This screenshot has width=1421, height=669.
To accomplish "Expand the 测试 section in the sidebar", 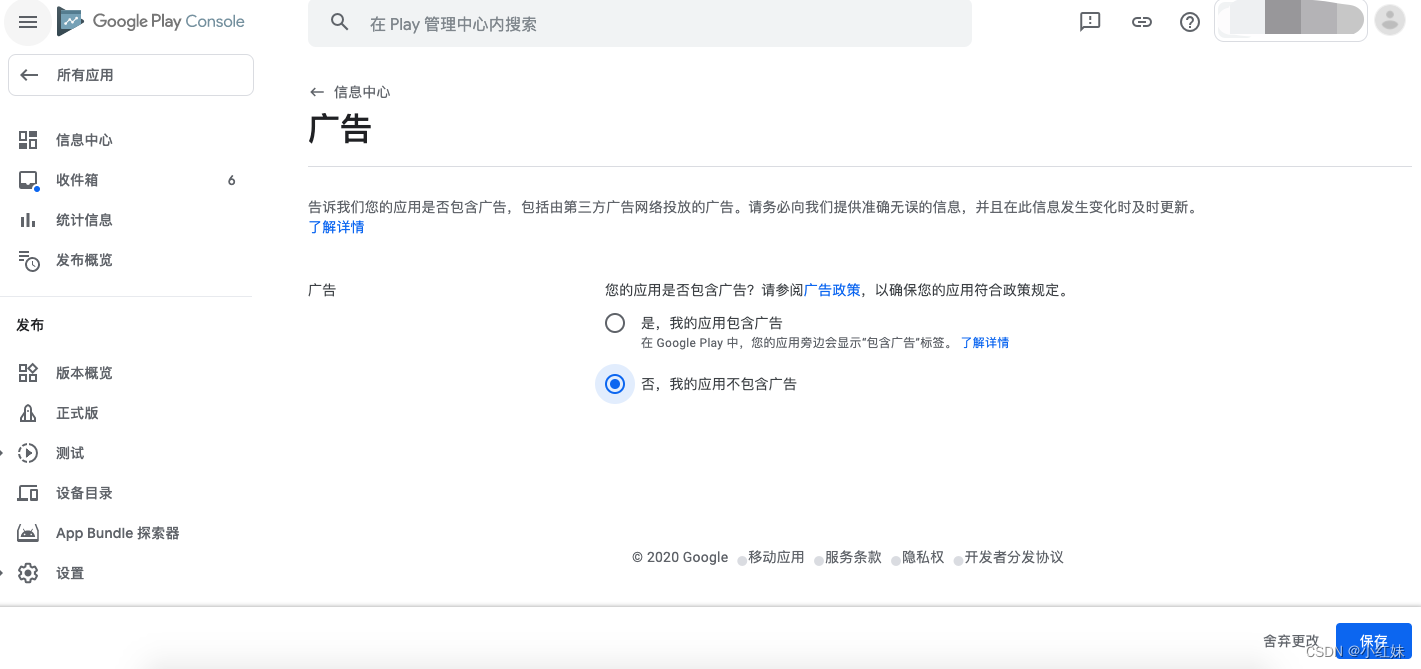I will click(x=69, y=452).
